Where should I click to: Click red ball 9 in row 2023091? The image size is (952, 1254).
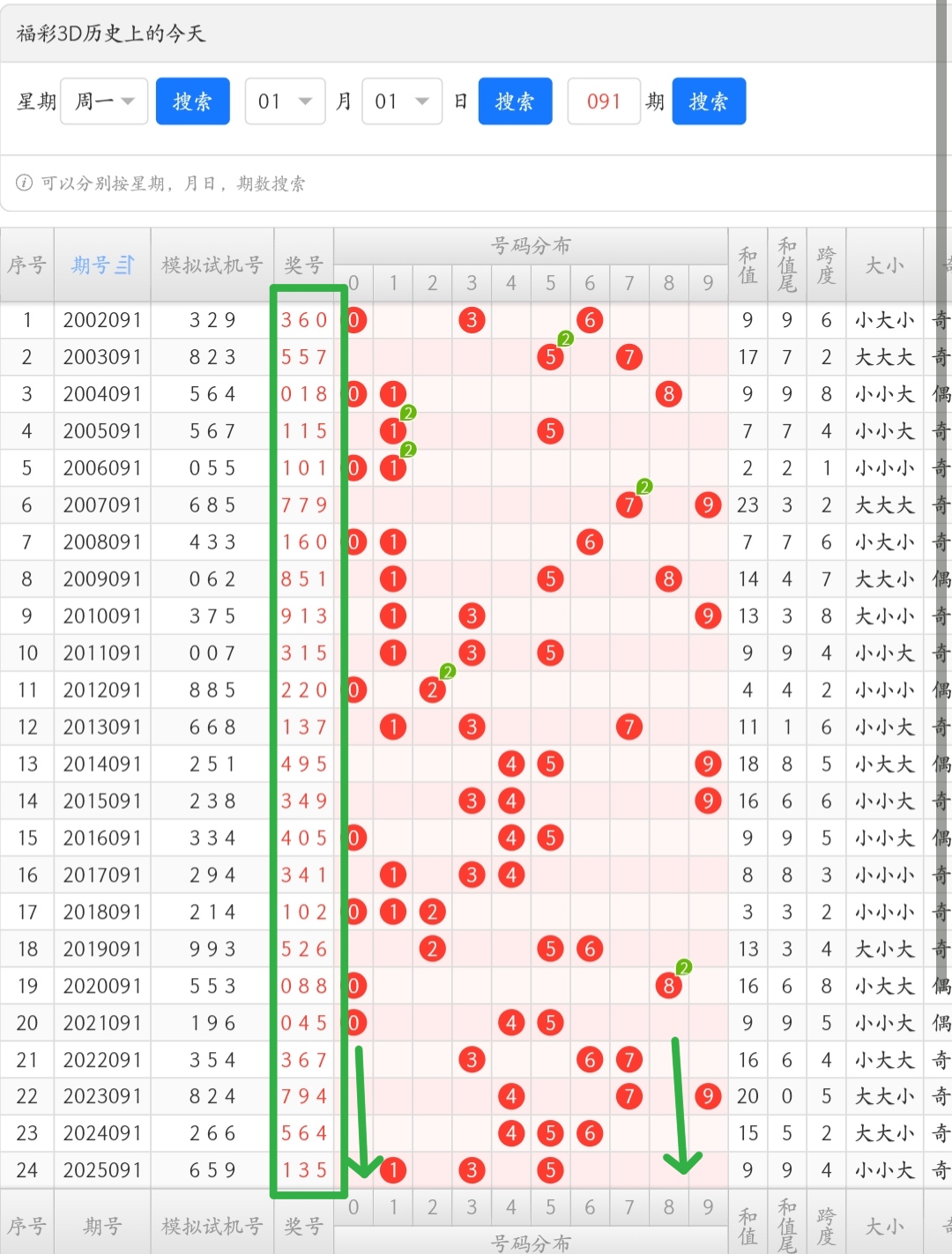point(708,1096)
